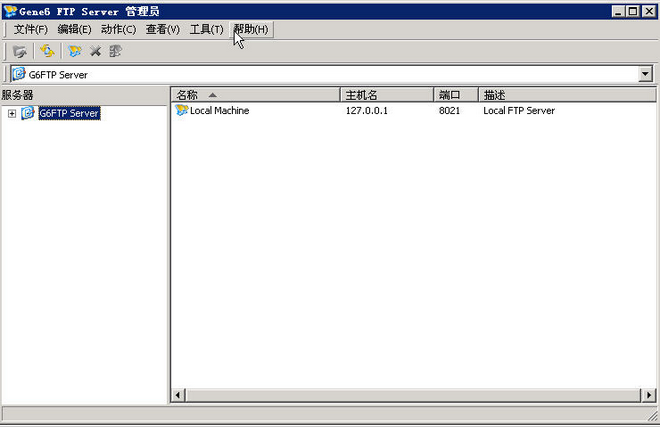Sort by the 主机名 column header
Viewport: 660px width, 427px height.
[x=386, y=95]
